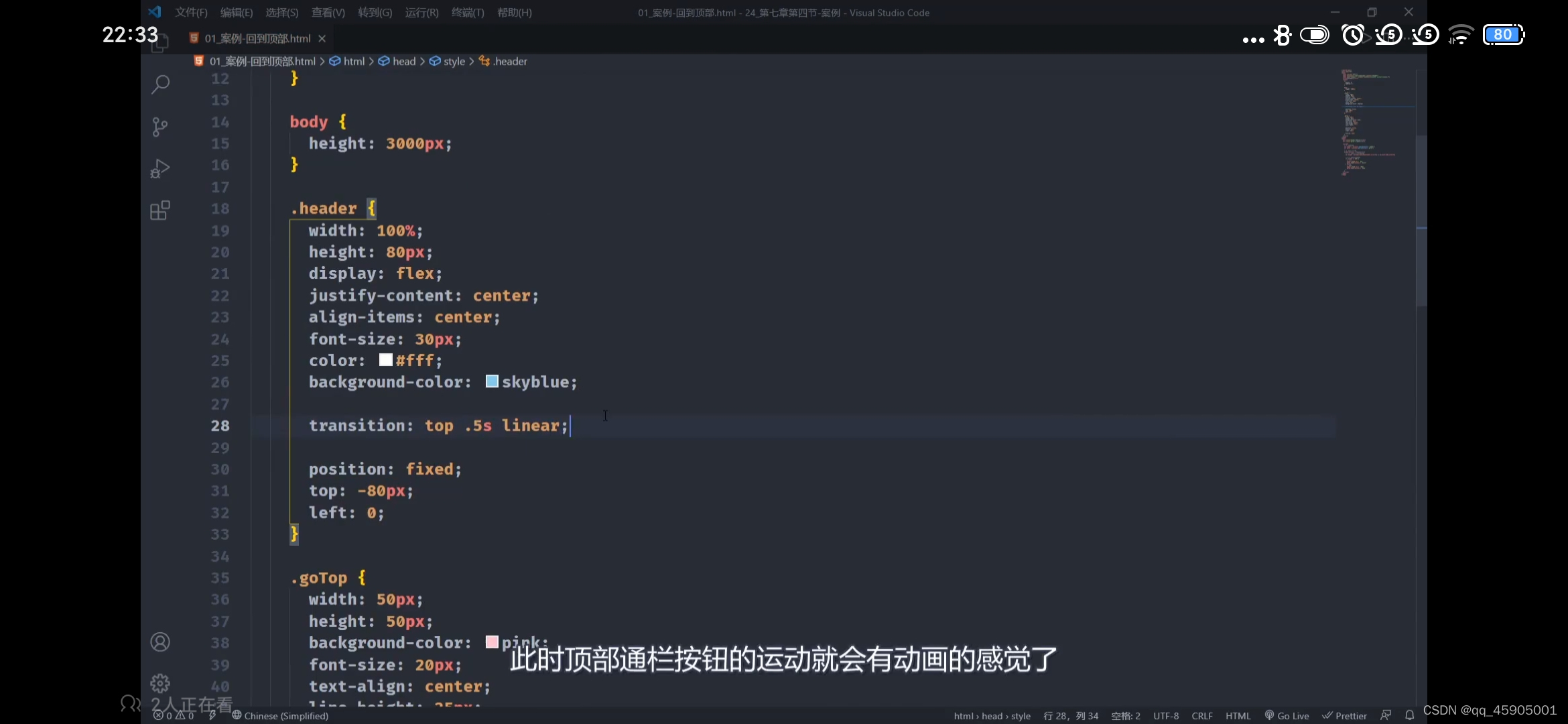Click the Go Live status bar button
The width and height of the screenshot is (1568, 724).
[x=1287, y=715]
